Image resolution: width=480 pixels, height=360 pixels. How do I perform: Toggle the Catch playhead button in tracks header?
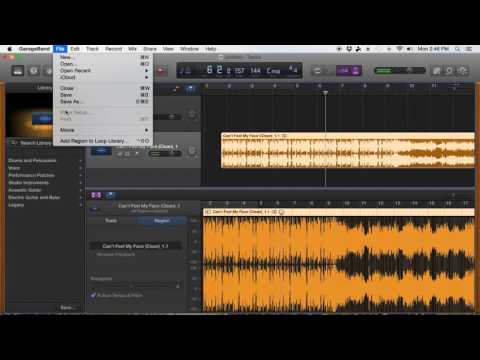(x=190, y=89)
